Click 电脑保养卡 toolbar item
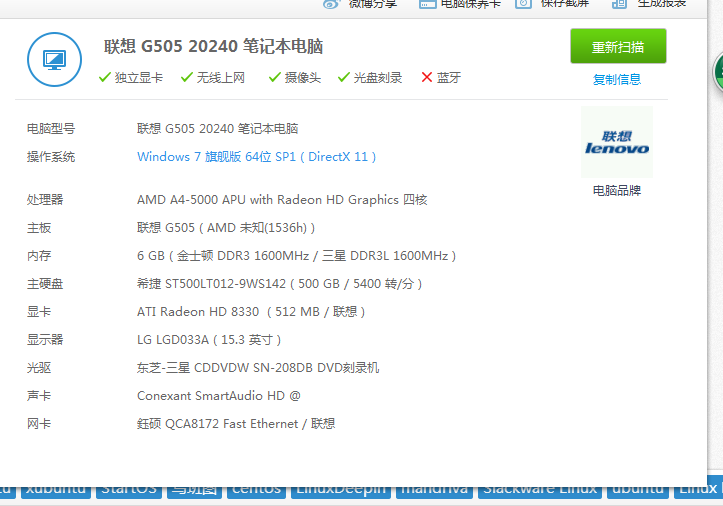 click(459, 4)
